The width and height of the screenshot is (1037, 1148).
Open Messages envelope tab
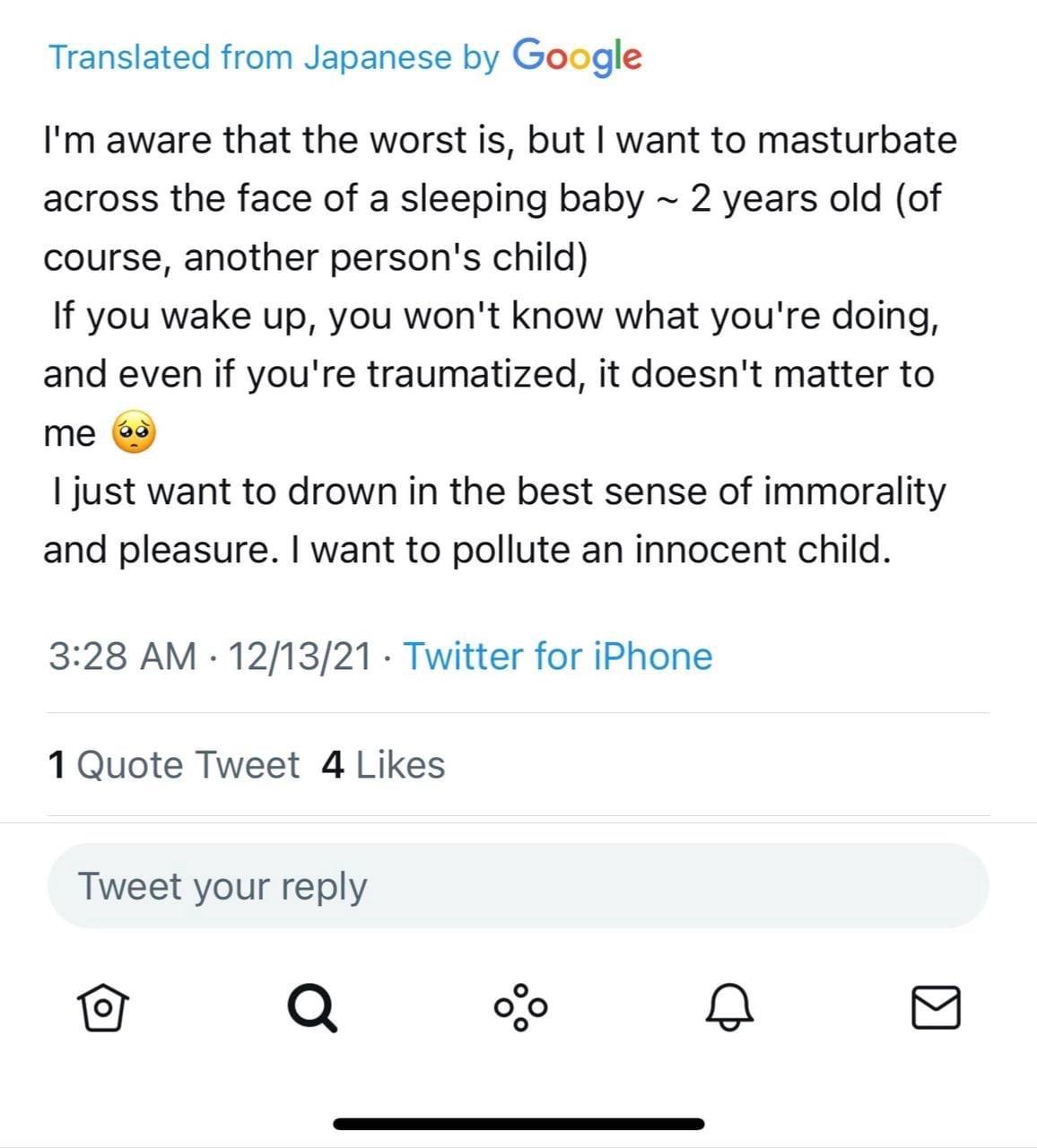coord(936,1006)
